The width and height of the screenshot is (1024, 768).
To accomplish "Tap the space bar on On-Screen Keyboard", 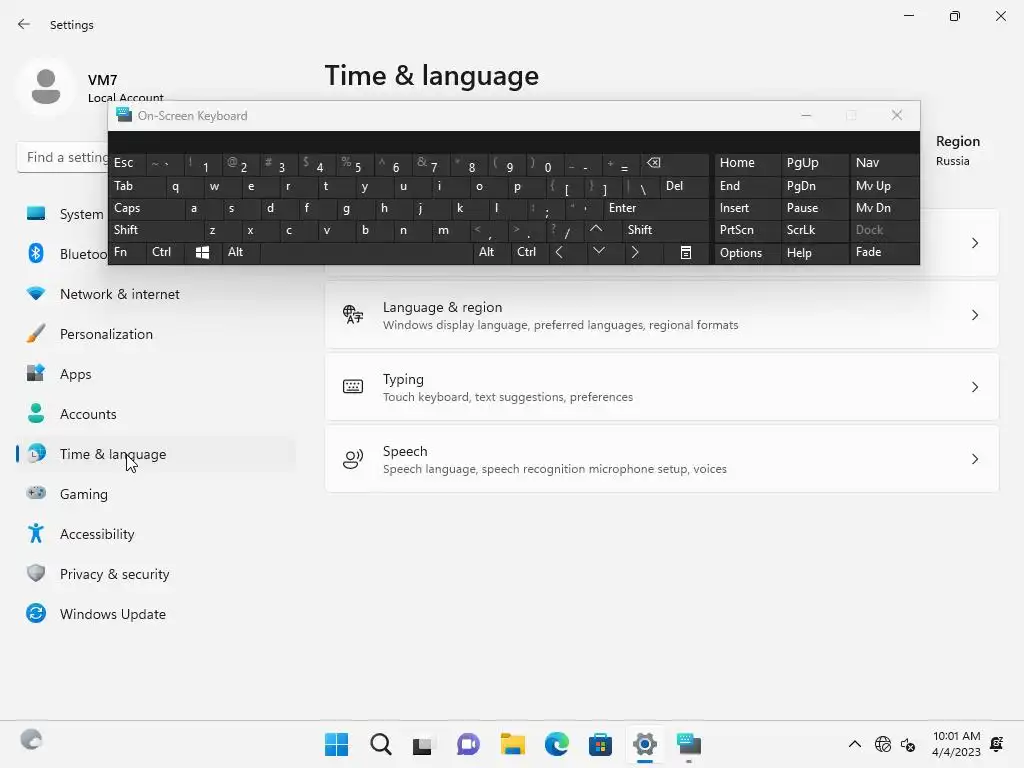I will coord(366,252).
